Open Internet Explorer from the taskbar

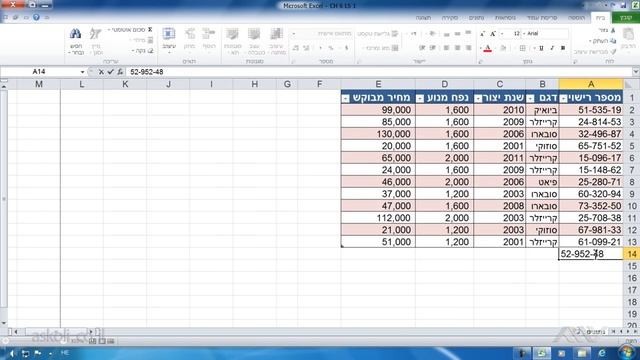[602, 353]
